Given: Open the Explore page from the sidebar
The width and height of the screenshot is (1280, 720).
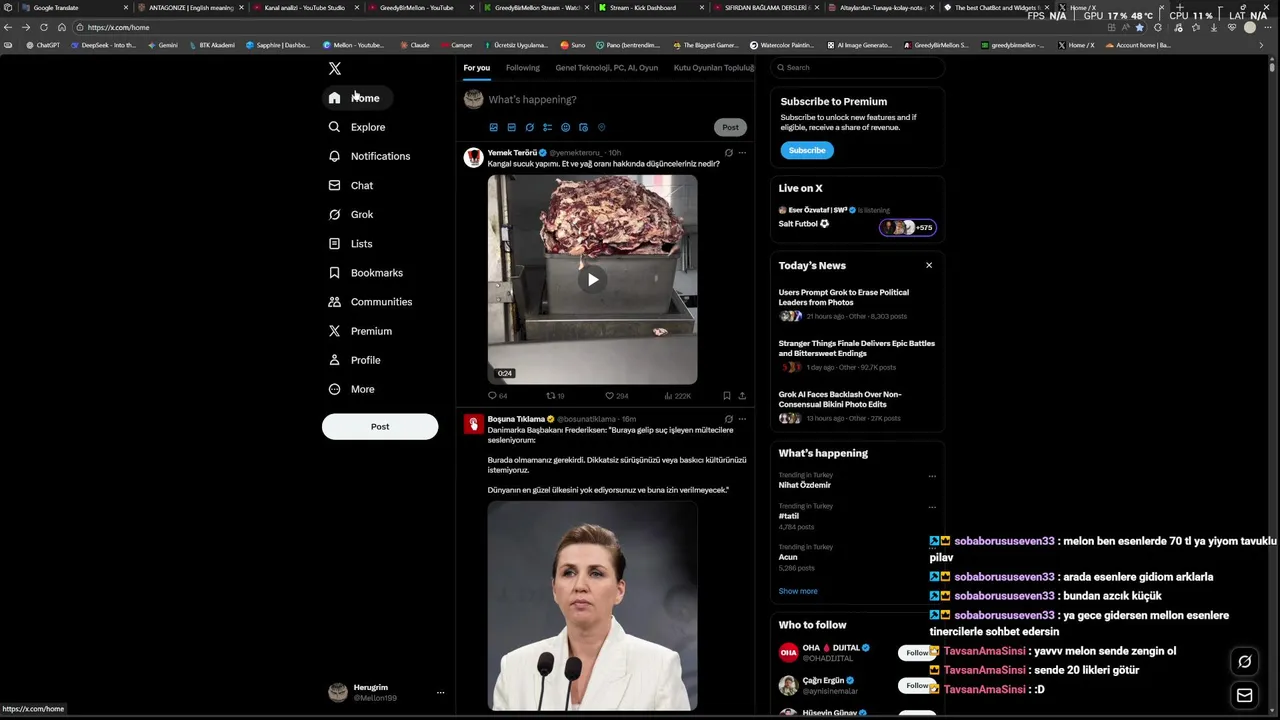Looking at the screenshot, I should (x=357, y=127).
